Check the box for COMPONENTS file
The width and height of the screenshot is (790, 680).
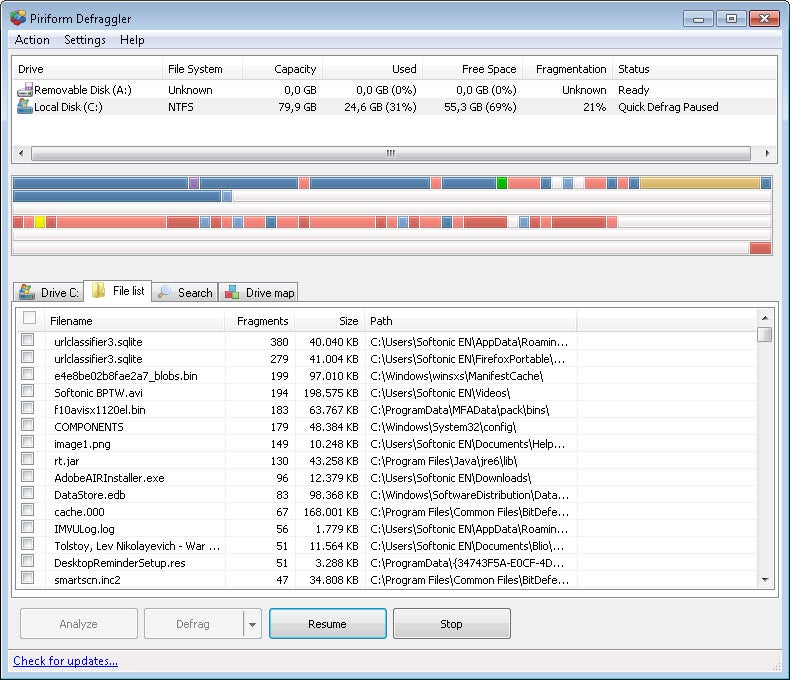pyautogui.click(x=28, y=425)
